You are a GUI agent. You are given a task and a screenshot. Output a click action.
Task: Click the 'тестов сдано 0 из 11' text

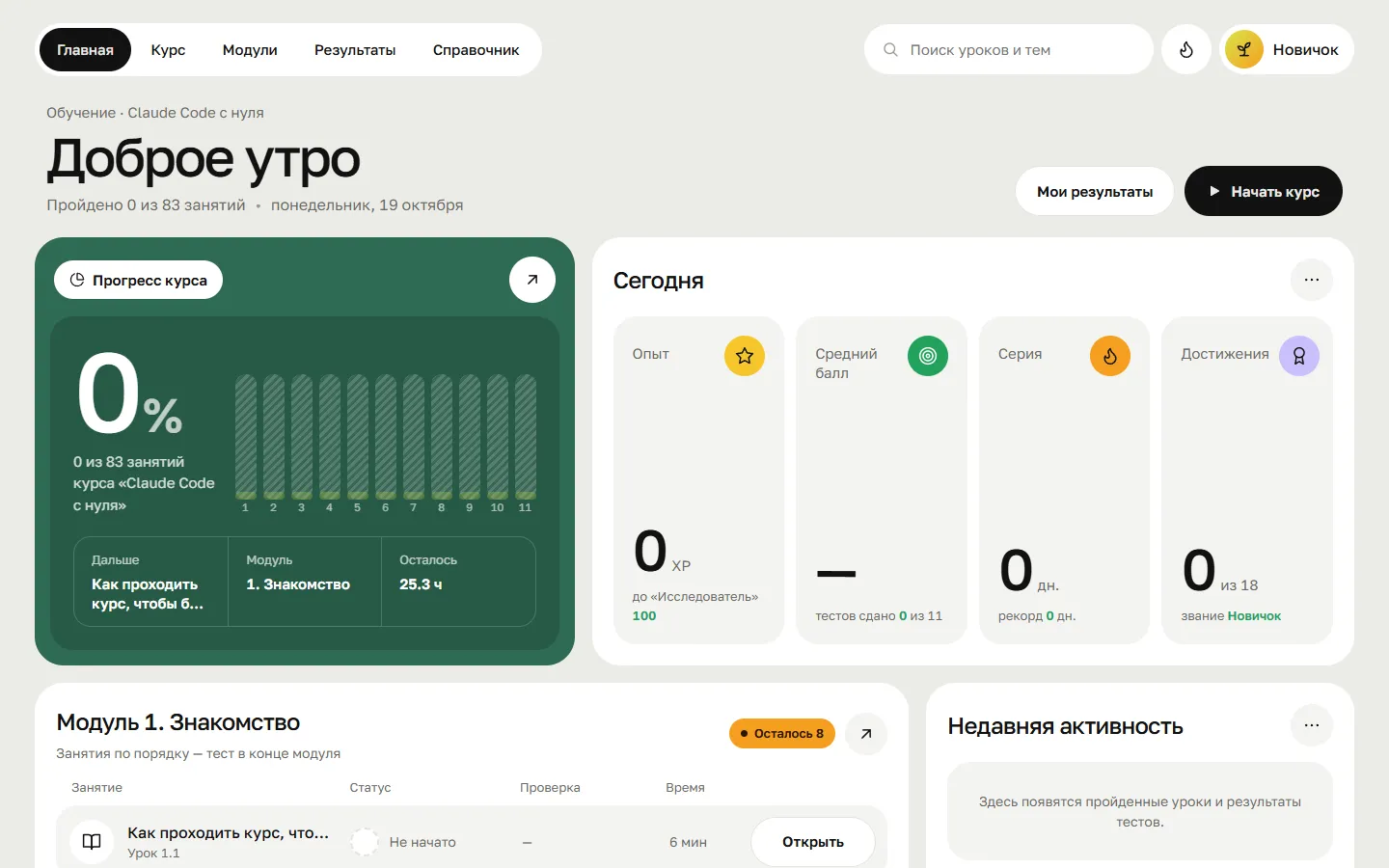[x=879, y=615]
